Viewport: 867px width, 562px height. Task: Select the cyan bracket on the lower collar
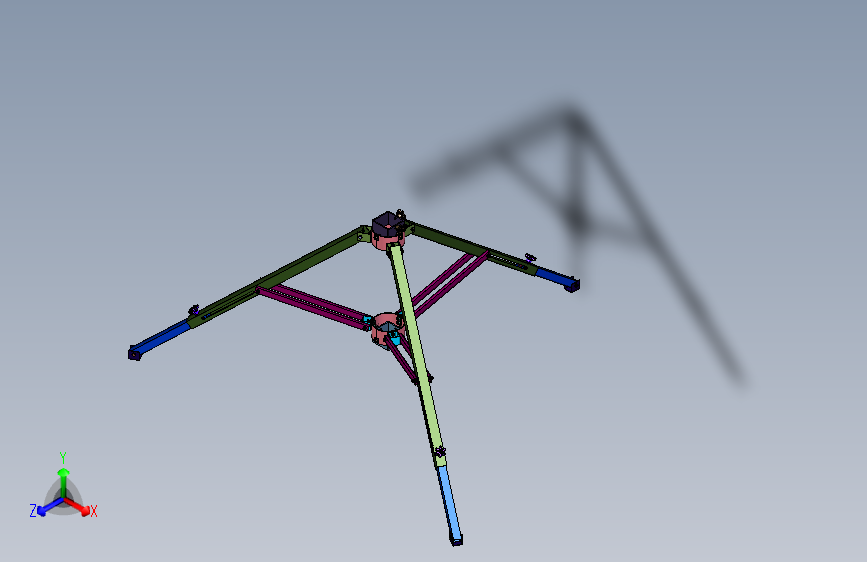click(x=394, y=338)
